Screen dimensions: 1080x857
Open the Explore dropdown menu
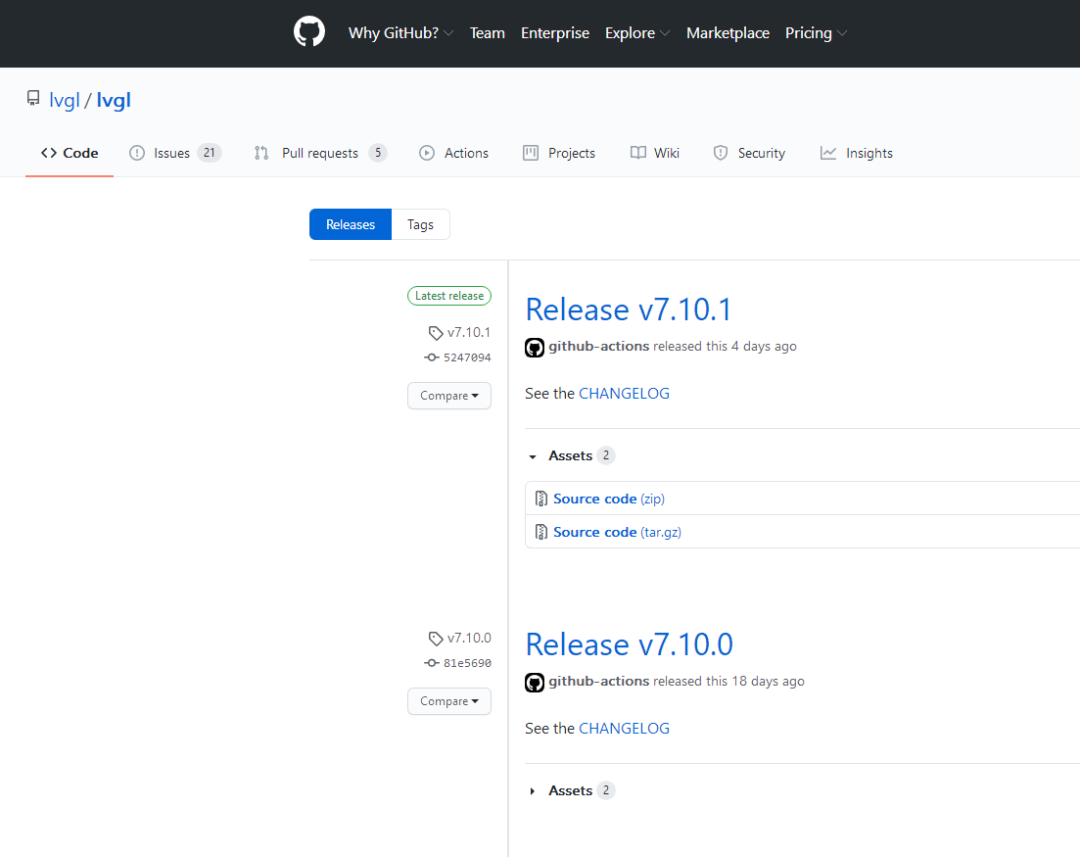pyautogui.click(x=637, y=33)
